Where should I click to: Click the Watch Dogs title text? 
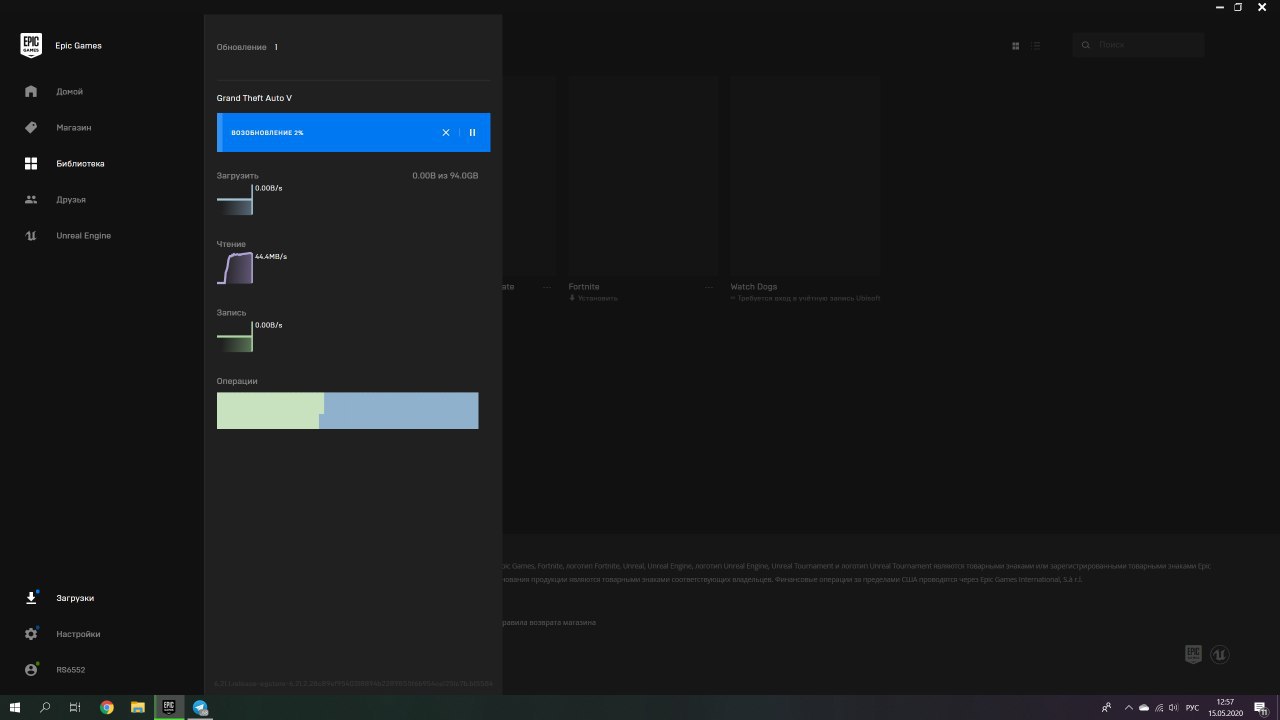pyautogui.click(x=754, y=287)
